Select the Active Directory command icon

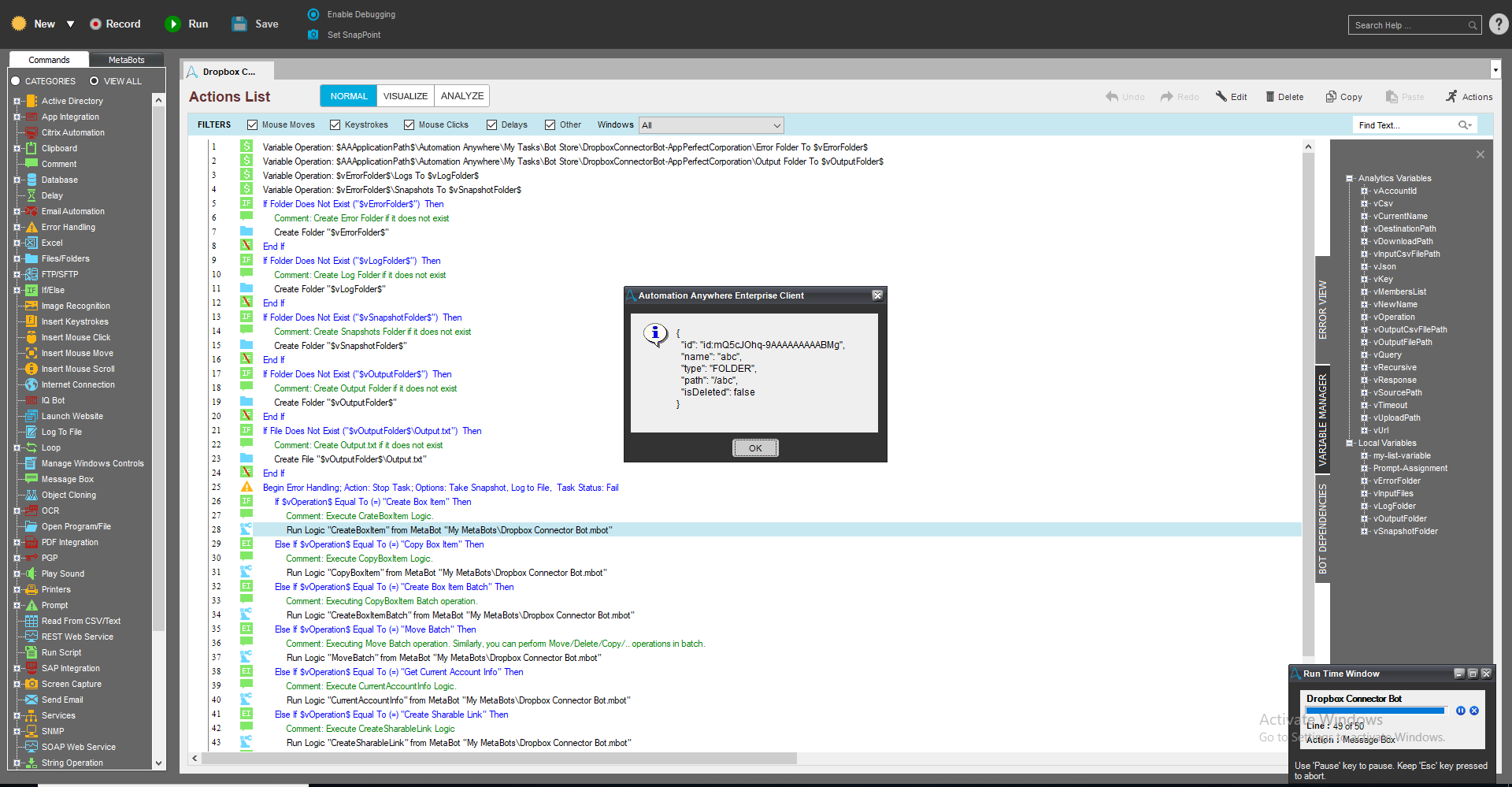[31, 101]
